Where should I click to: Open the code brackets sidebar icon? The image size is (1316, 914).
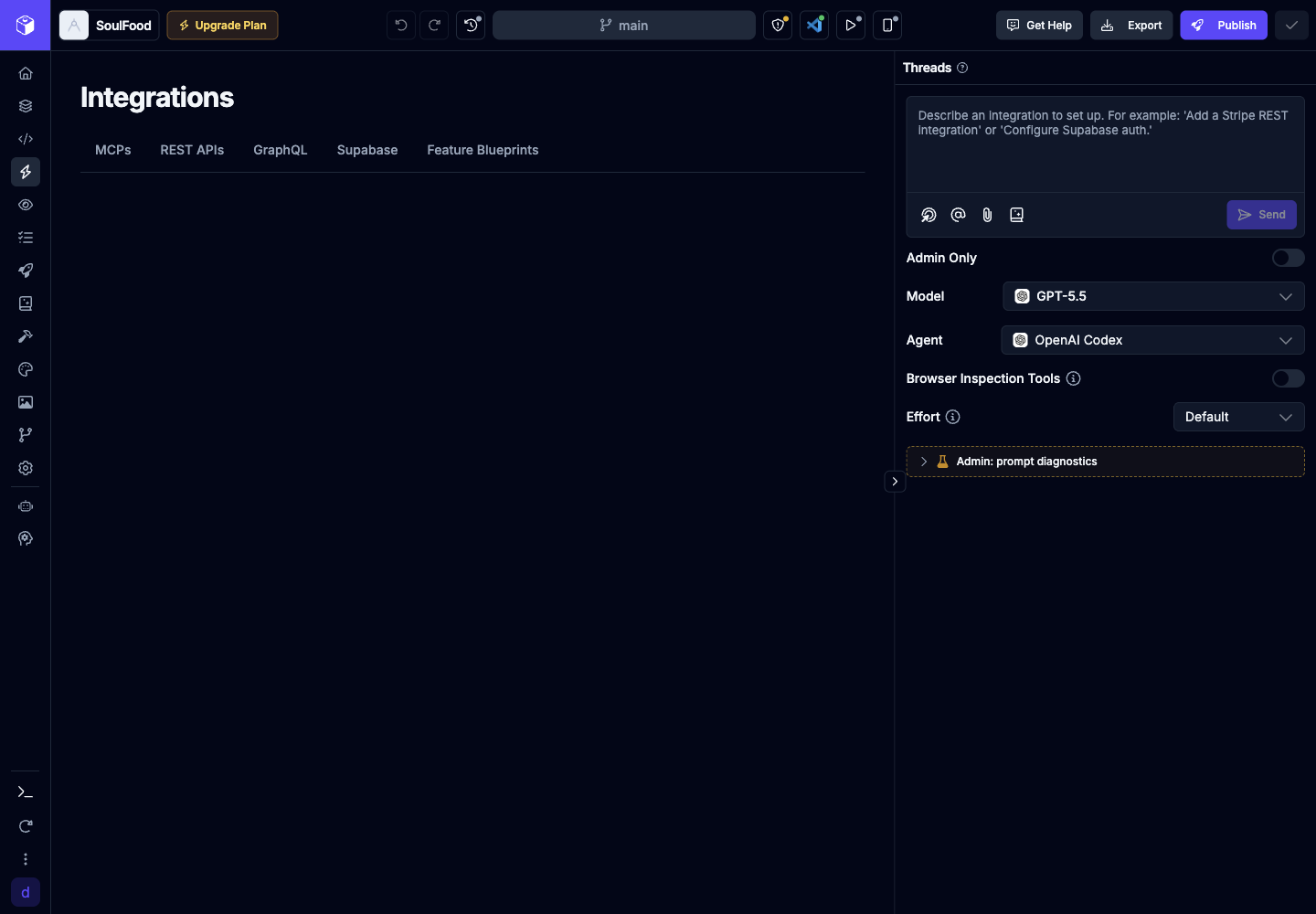(x=26, y=139)
